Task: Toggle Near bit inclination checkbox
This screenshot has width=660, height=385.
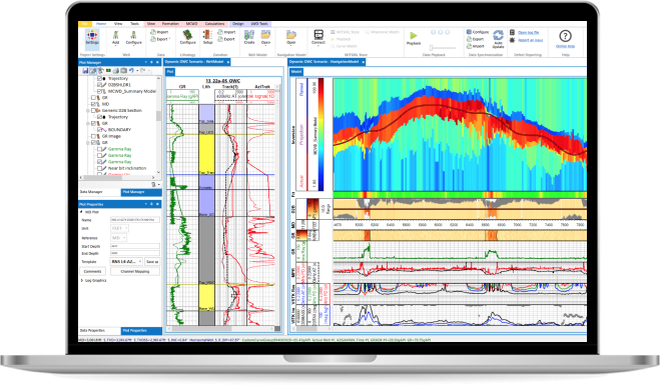Action: (x=100, y=168)
